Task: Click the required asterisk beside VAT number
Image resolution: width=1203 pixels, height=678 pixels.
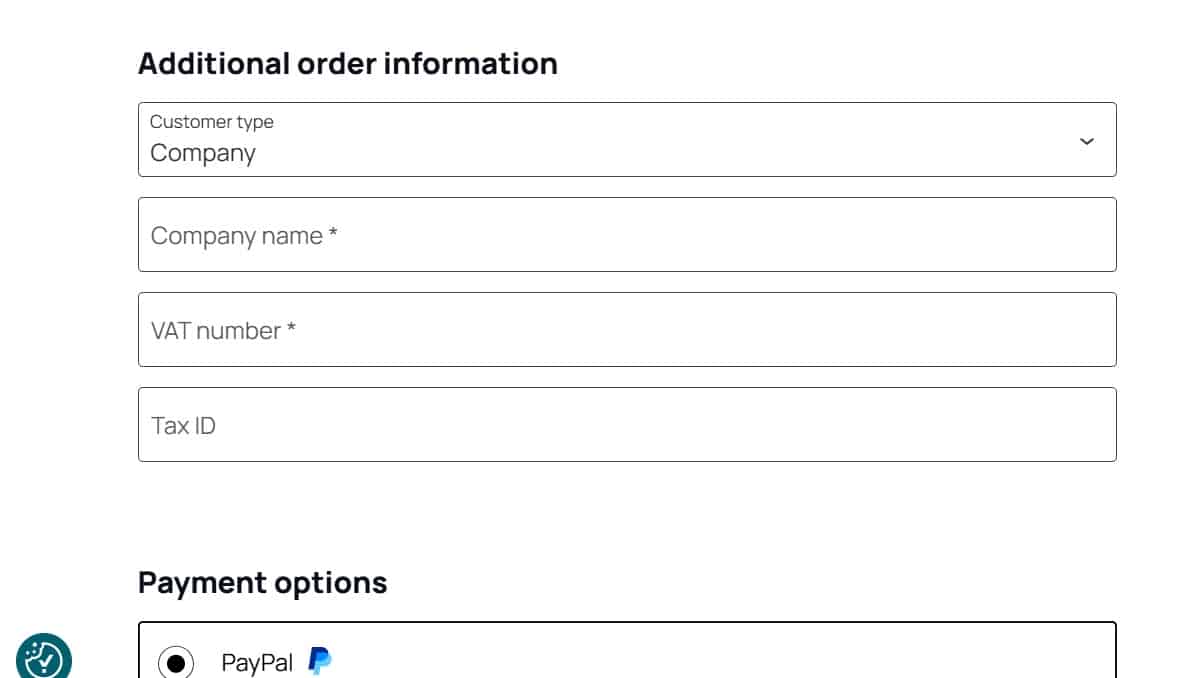Action: 291,330
